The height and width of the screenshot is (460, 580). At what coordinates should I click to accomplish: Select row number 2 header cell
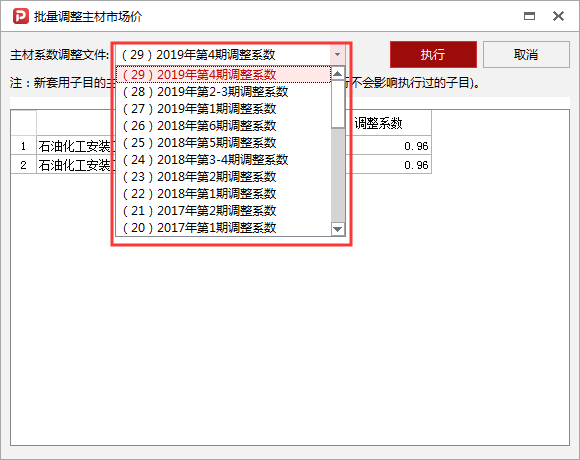pyautogui.click(x=23, y=165)
